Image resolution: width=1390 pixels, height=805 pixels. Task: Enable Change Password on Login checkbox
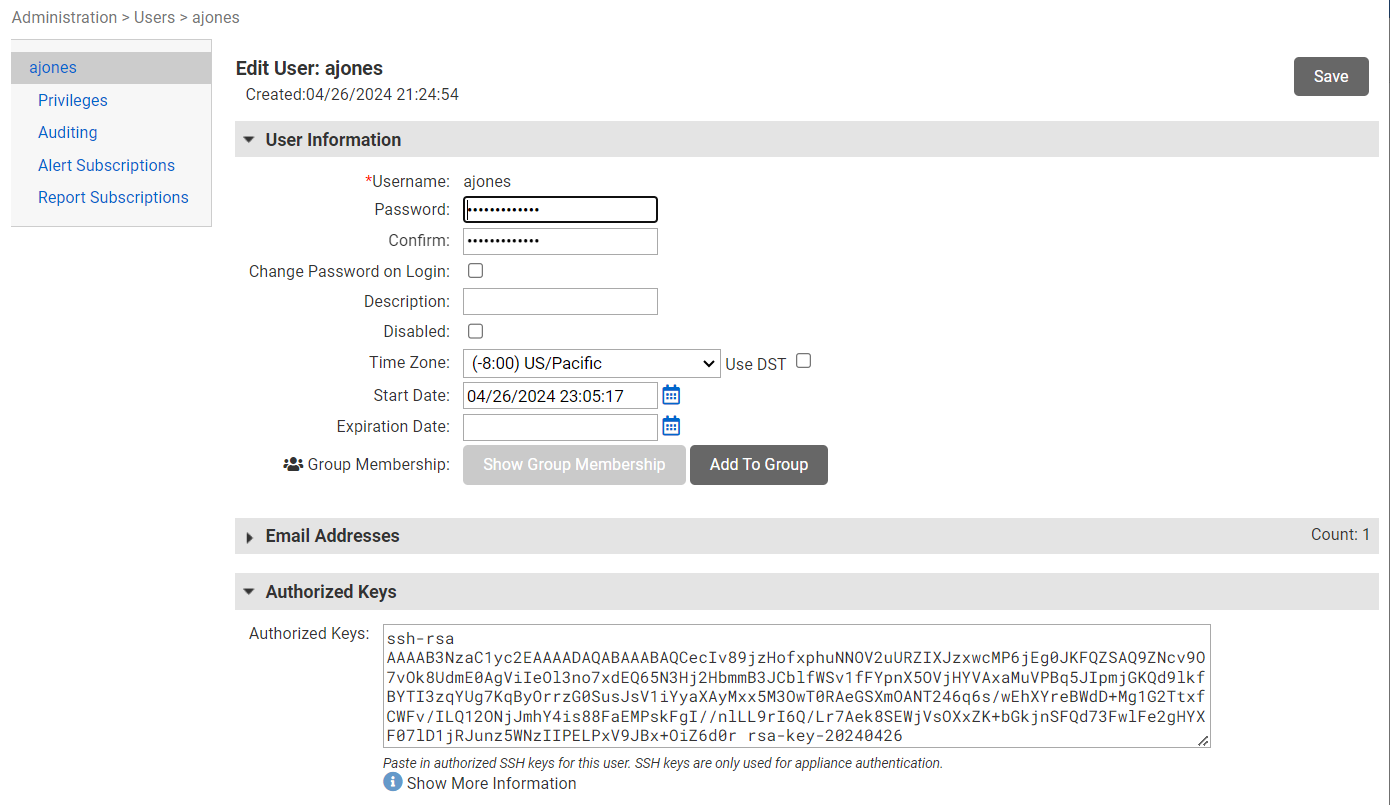click(476, 271)
